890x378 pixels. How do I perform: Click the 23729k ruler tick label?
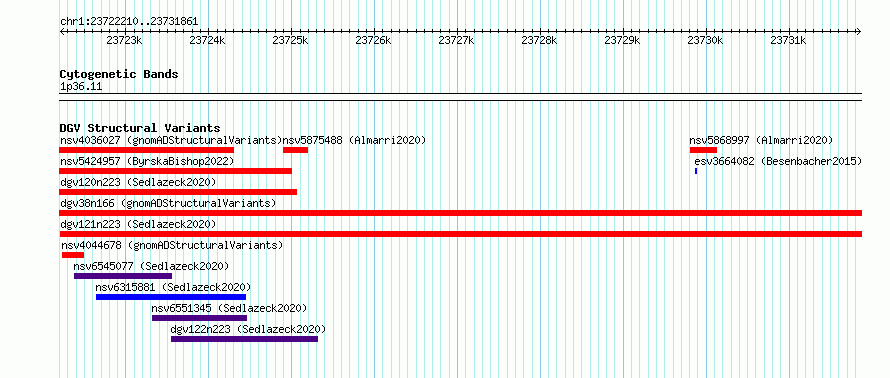(622, 40)
